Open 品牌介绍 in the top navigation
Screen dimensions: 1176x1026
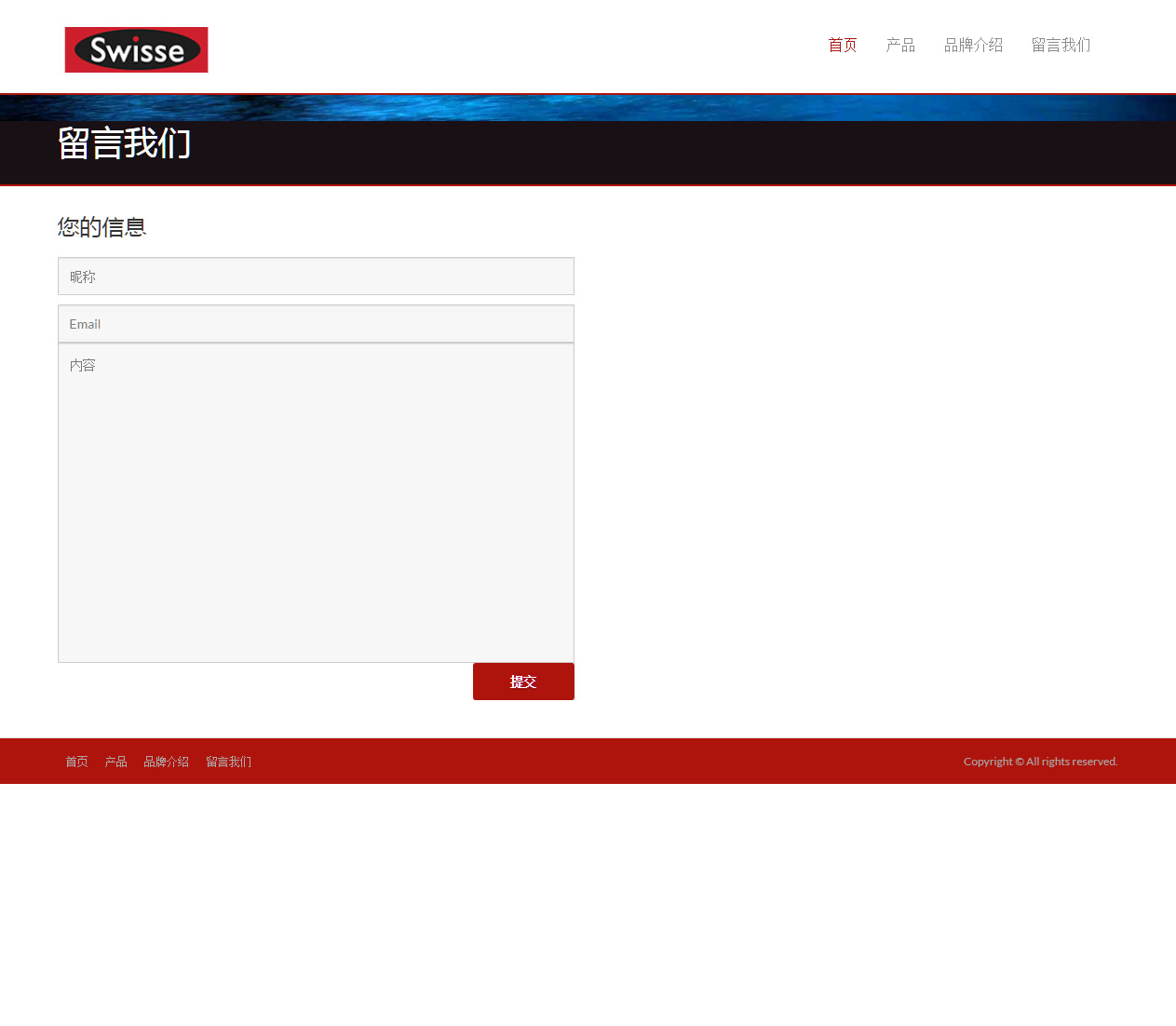973,45
